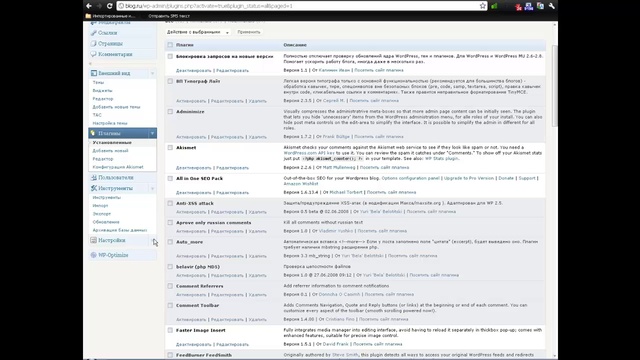Collapse Внешний вид menu arrow
Viewport: 640px width, 360px height.
152,73
